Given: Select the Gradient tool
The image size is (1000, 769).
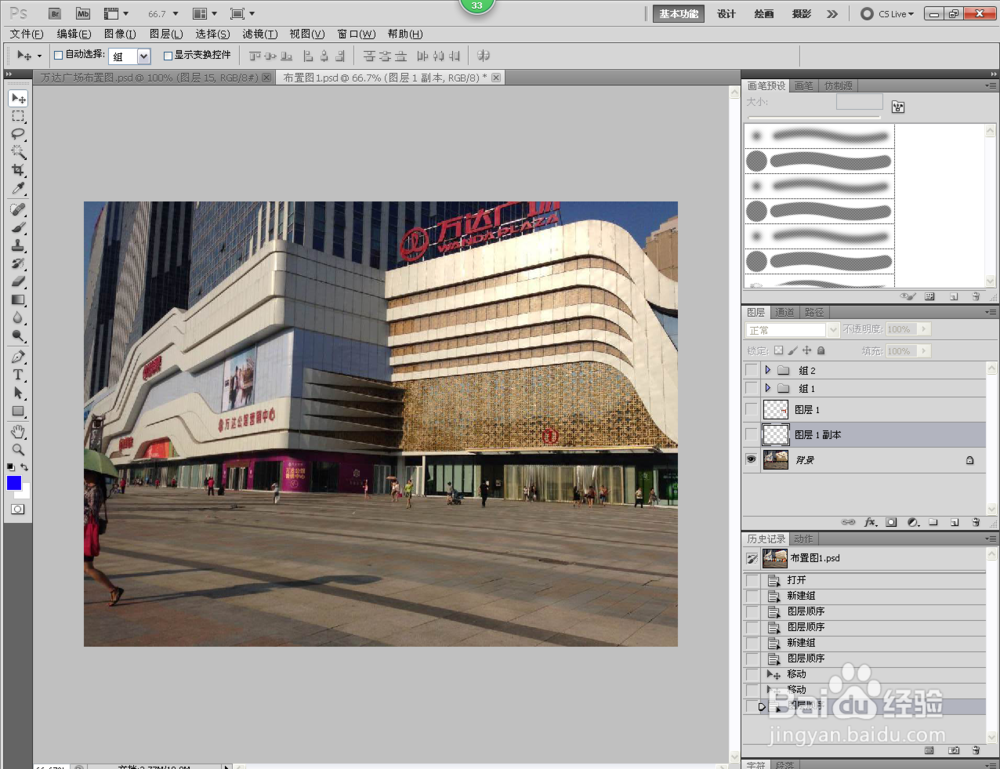Looking at the screenshot, I should coord(18,300).
